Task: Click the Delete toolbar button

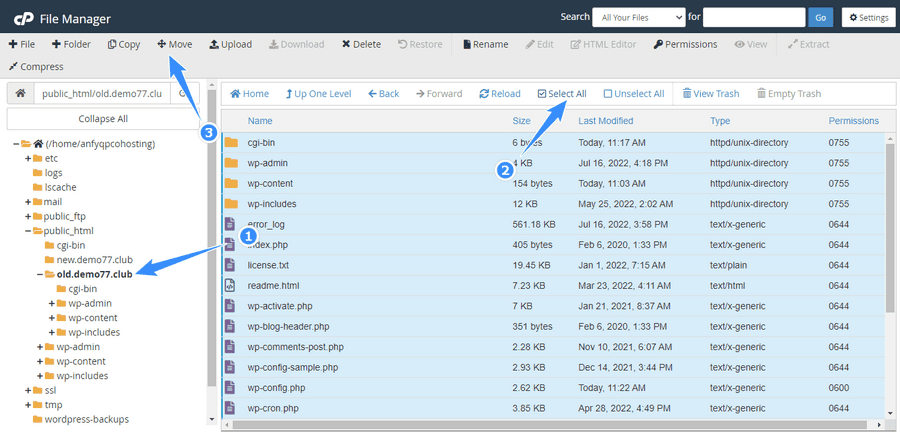Action: point(361,44)
